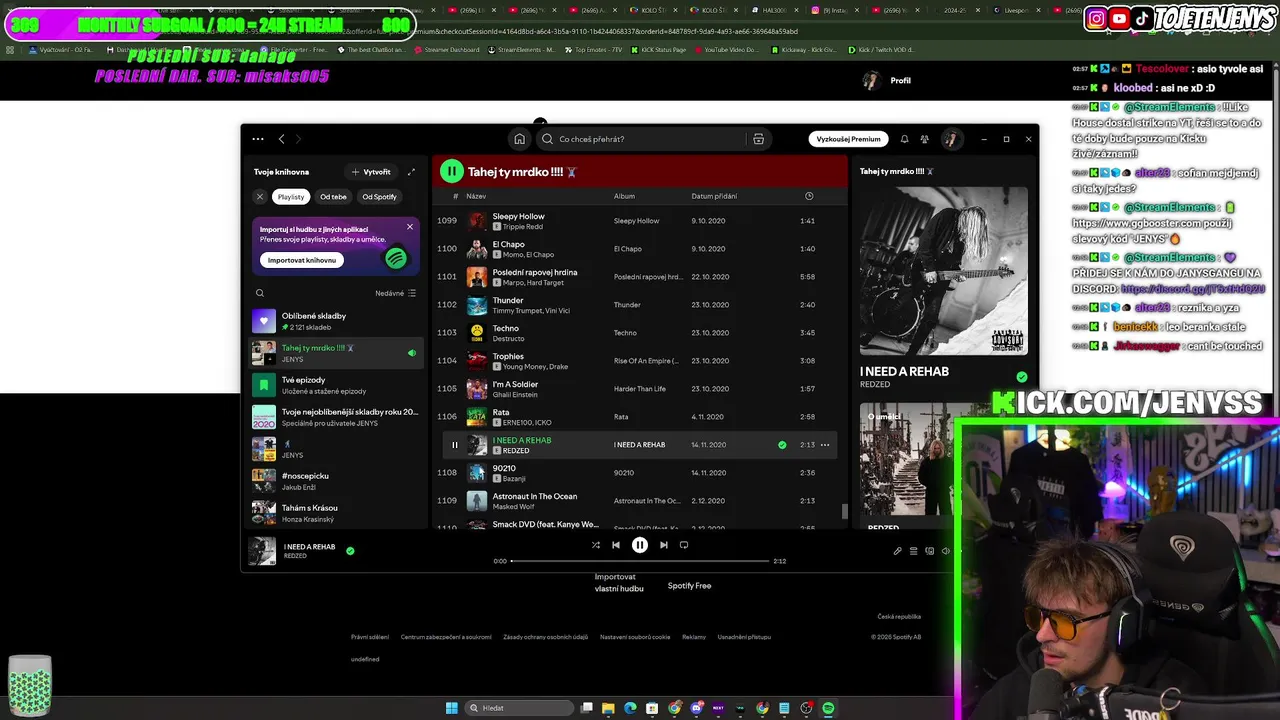1280x720 pixels.
Task: Open Discord from the taskbar
Action: 696,708
